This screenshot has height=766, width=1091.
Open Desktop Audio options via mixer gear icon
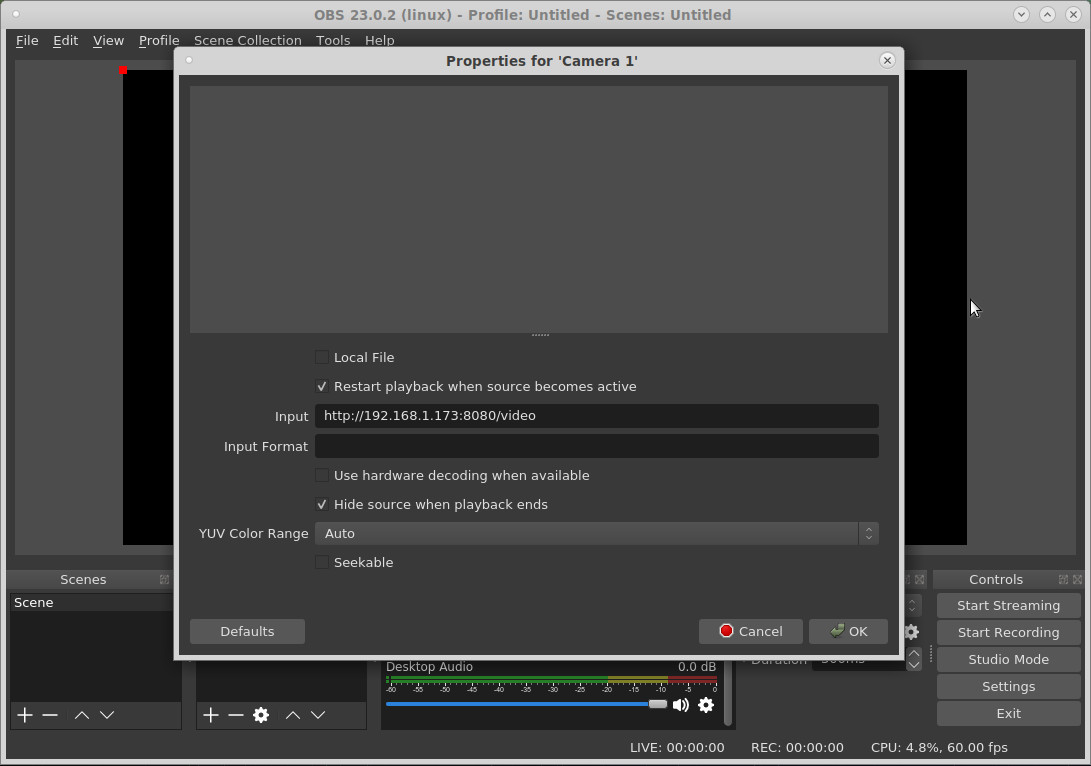(x=706, y=705)
